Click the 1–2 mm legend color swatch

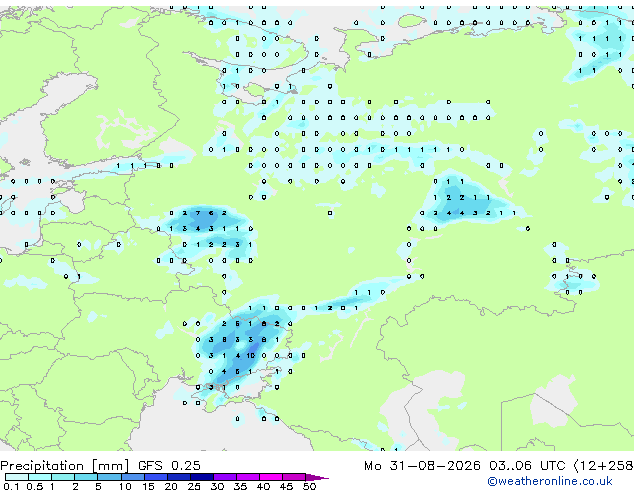63,477
